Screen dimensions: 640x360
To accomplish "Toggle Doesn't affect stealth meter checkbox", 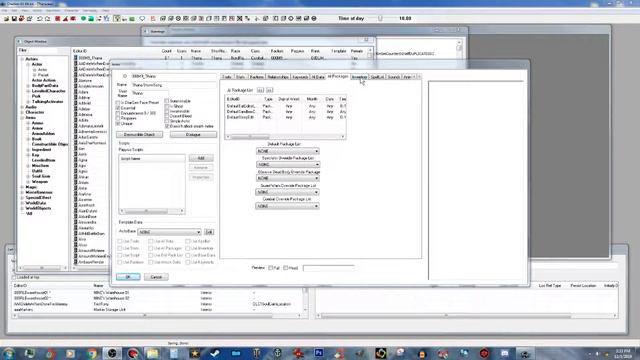I will (167, 126).
